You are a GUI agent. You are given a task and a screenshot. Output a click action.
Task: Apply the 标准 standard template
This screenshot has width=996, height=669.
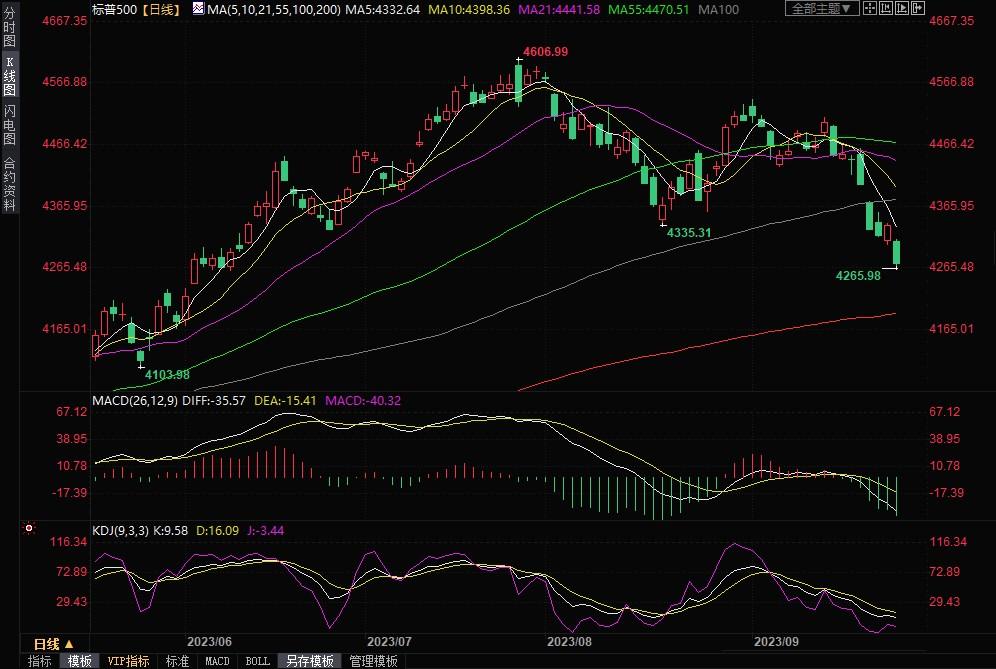tap(177, 661)
